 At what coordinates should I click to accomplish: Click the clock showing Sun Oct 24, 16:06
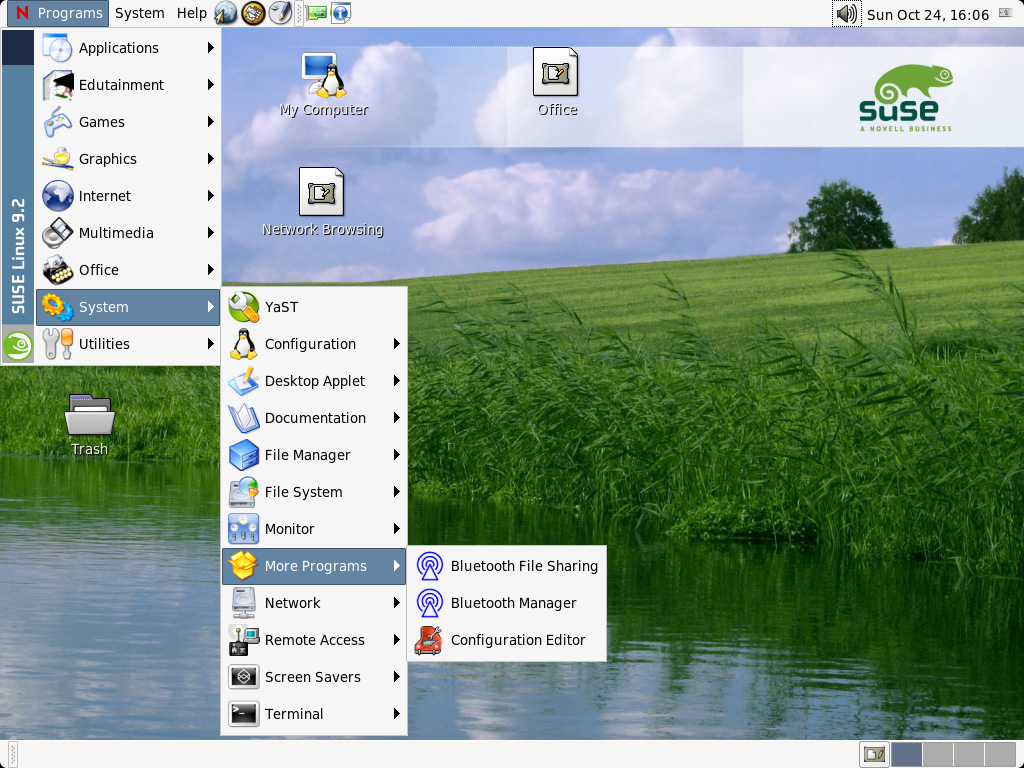pos(927,14)
